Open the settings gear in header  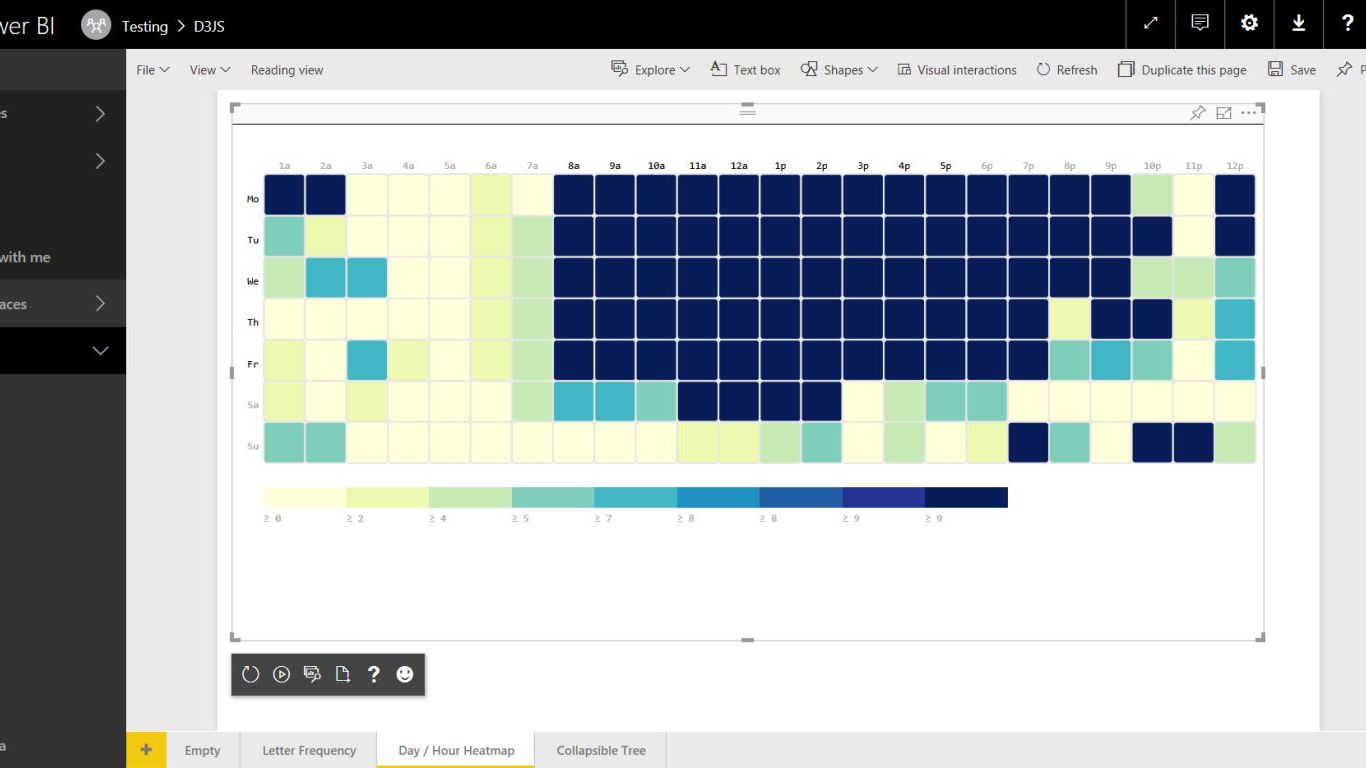(1249, 23)
